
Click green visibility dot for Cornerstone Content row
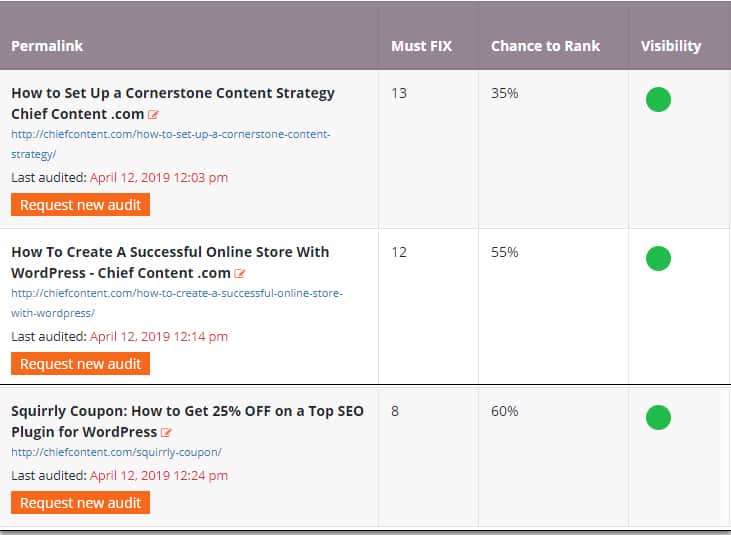point(658,100)
